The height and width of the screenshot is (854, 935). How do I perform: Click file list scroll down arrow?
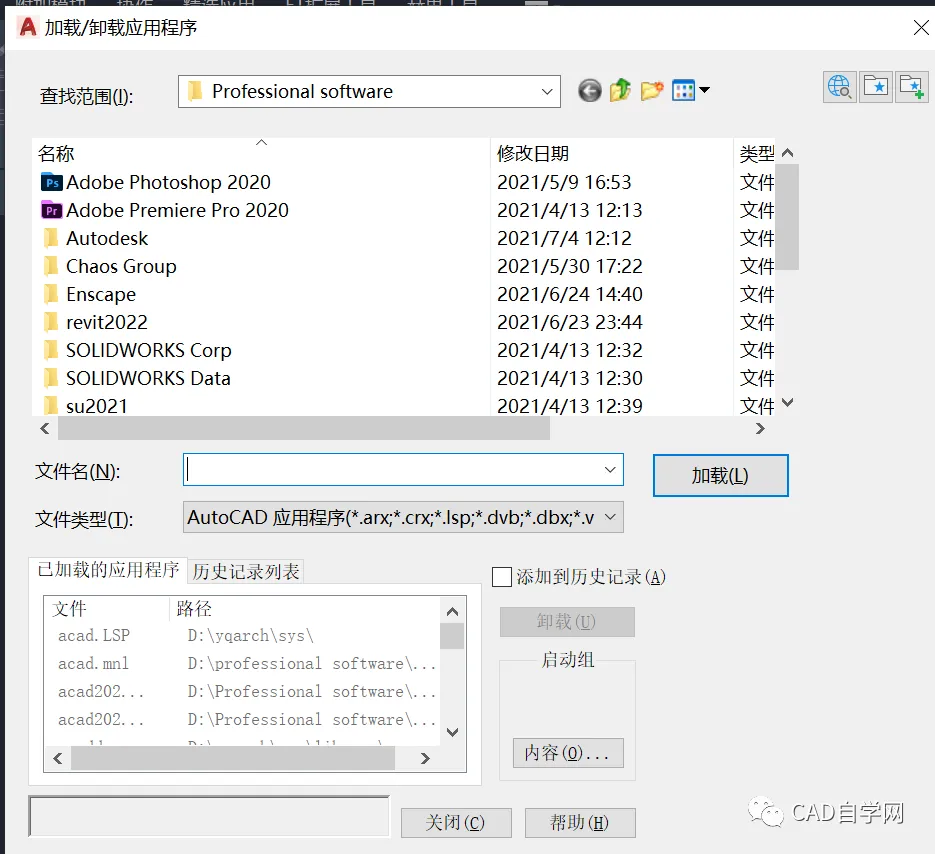coord(787,403)
